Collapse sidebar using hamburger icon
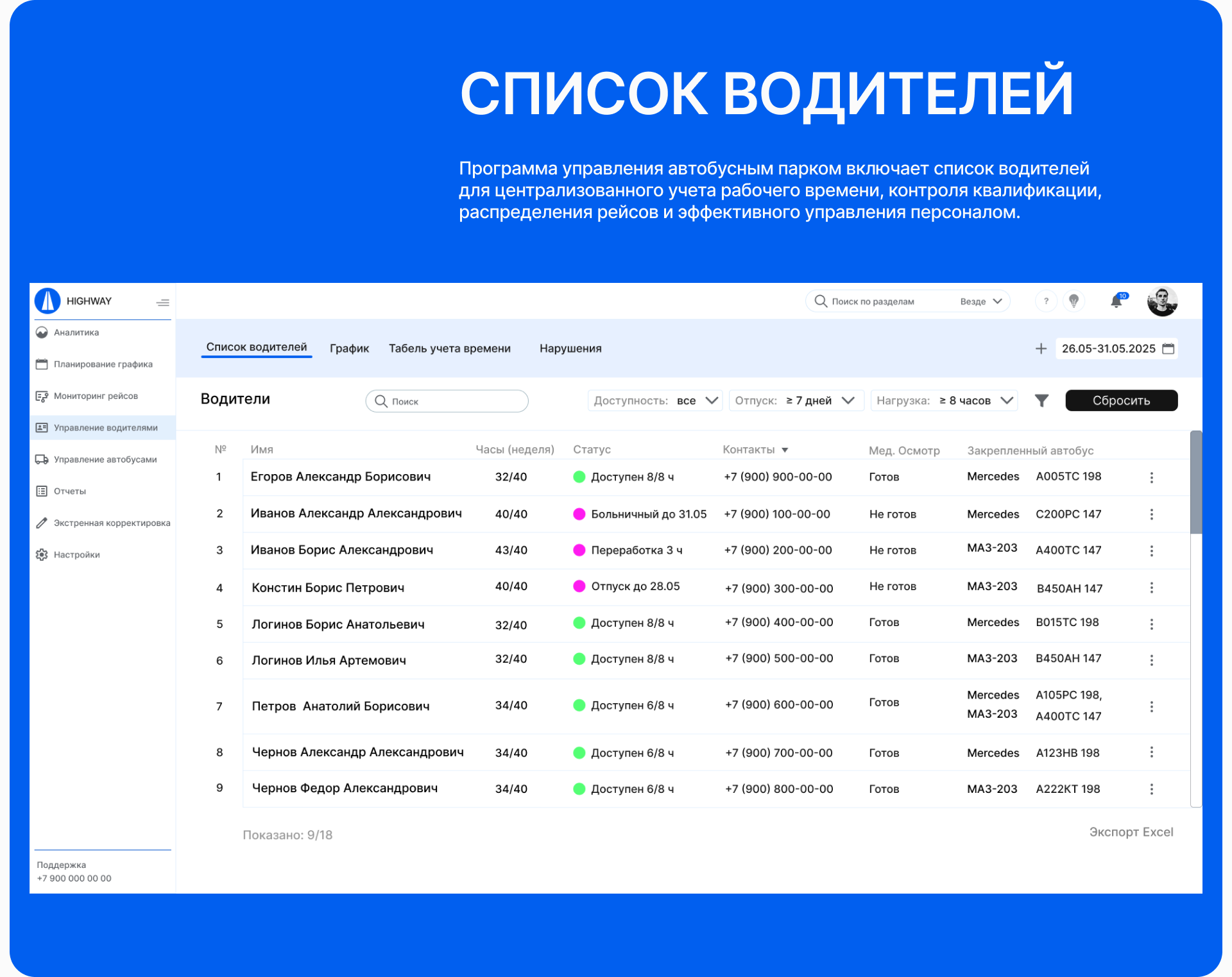Screen dimensions: 1232x977 163,302
